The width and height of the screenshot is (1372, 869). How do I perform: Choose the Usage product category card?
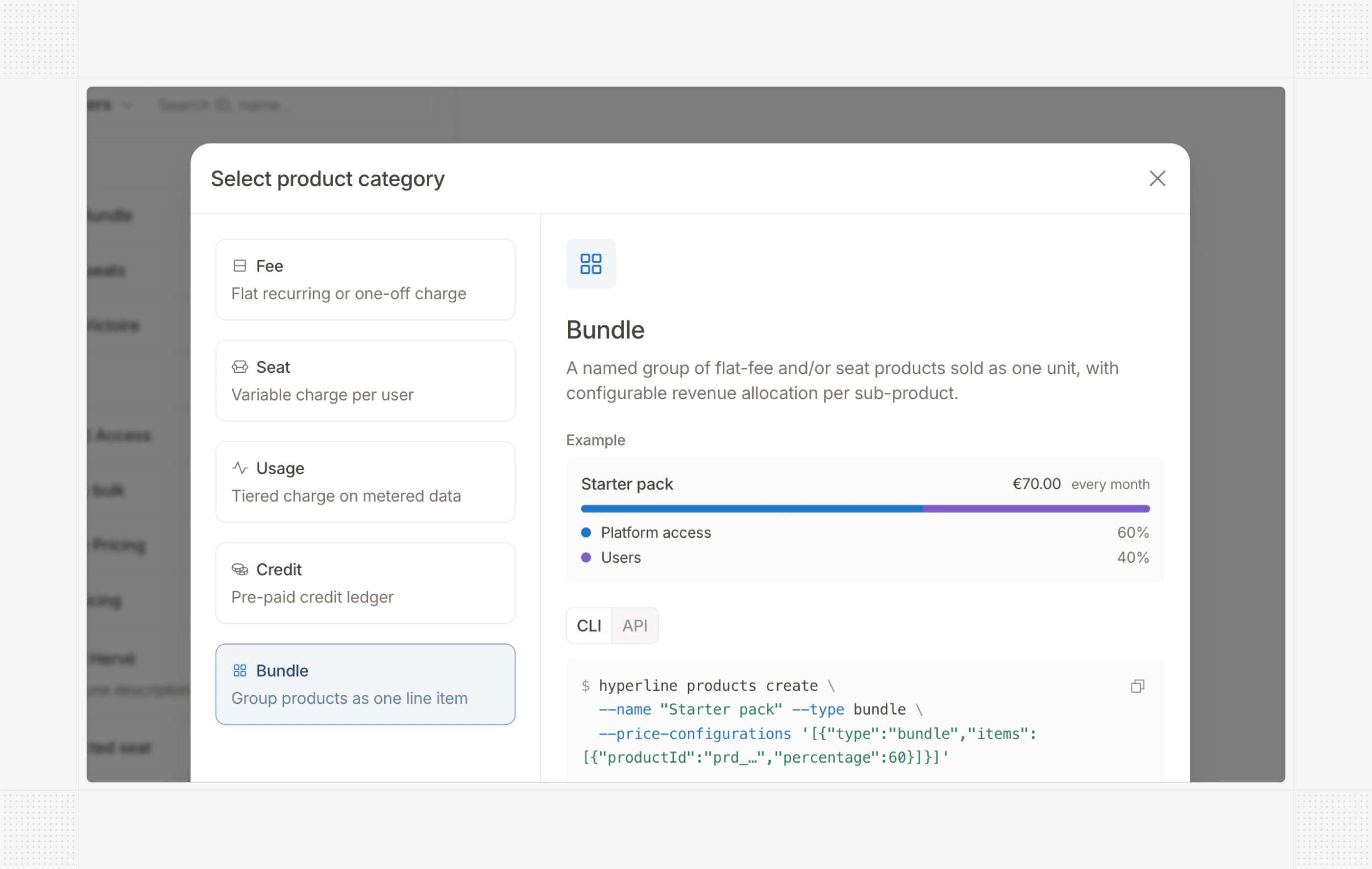click(x=365, y=482)
